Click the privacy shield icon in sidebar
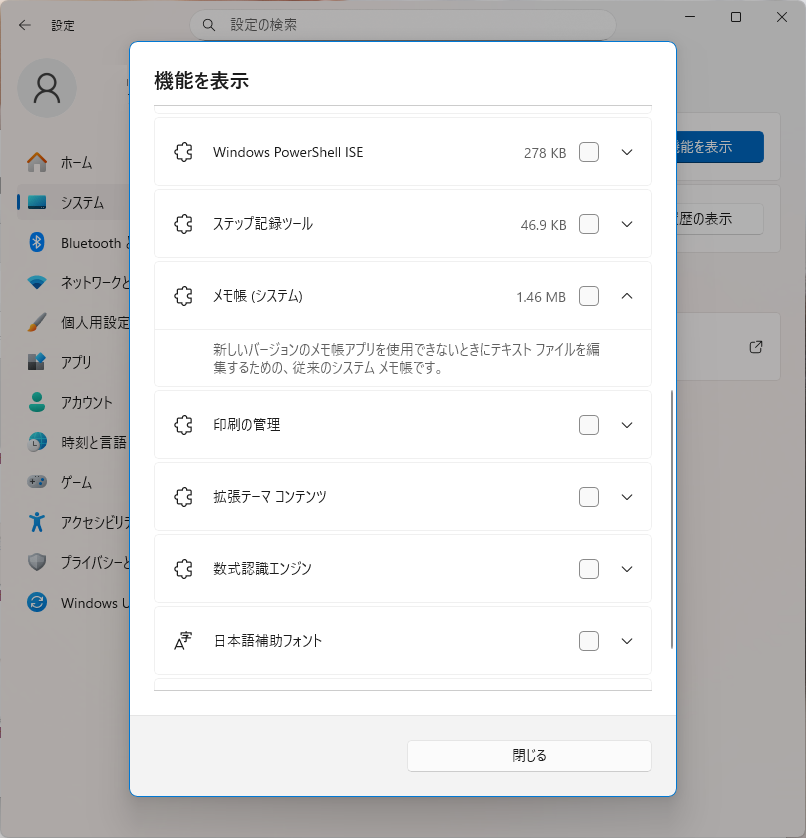 [x=37, y=562]
